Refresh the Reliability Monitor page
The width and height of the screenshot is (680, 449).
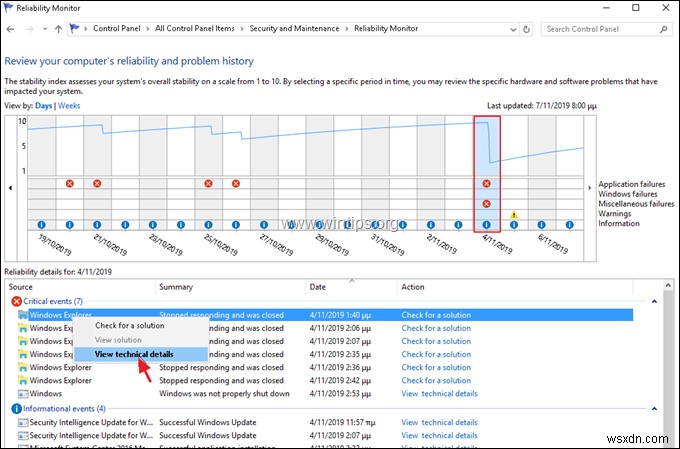(x=525, y=30)
